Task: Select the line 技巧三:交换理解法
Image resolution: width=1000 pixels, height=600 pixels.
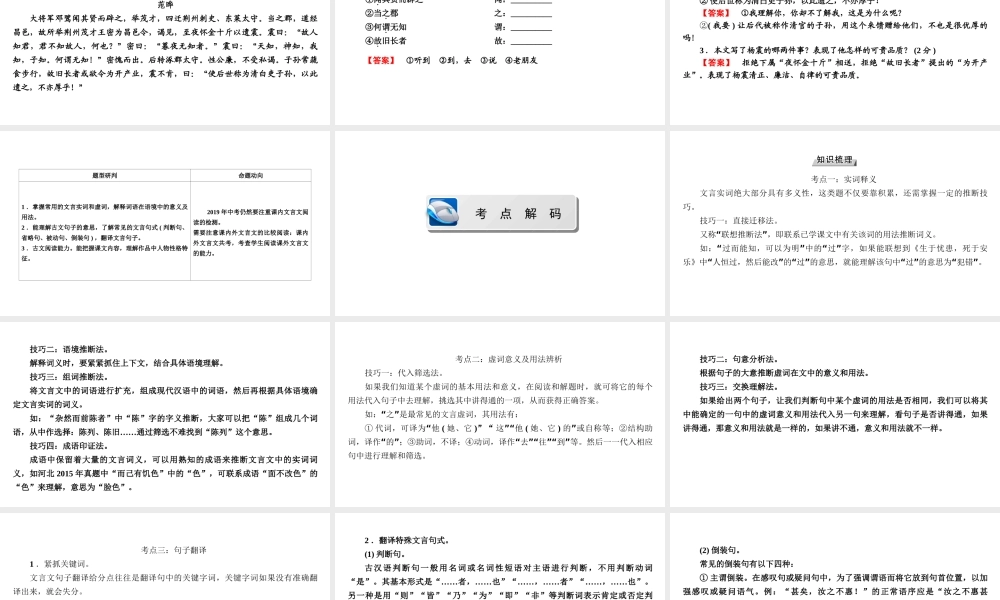Action: (x=739, y=387)
